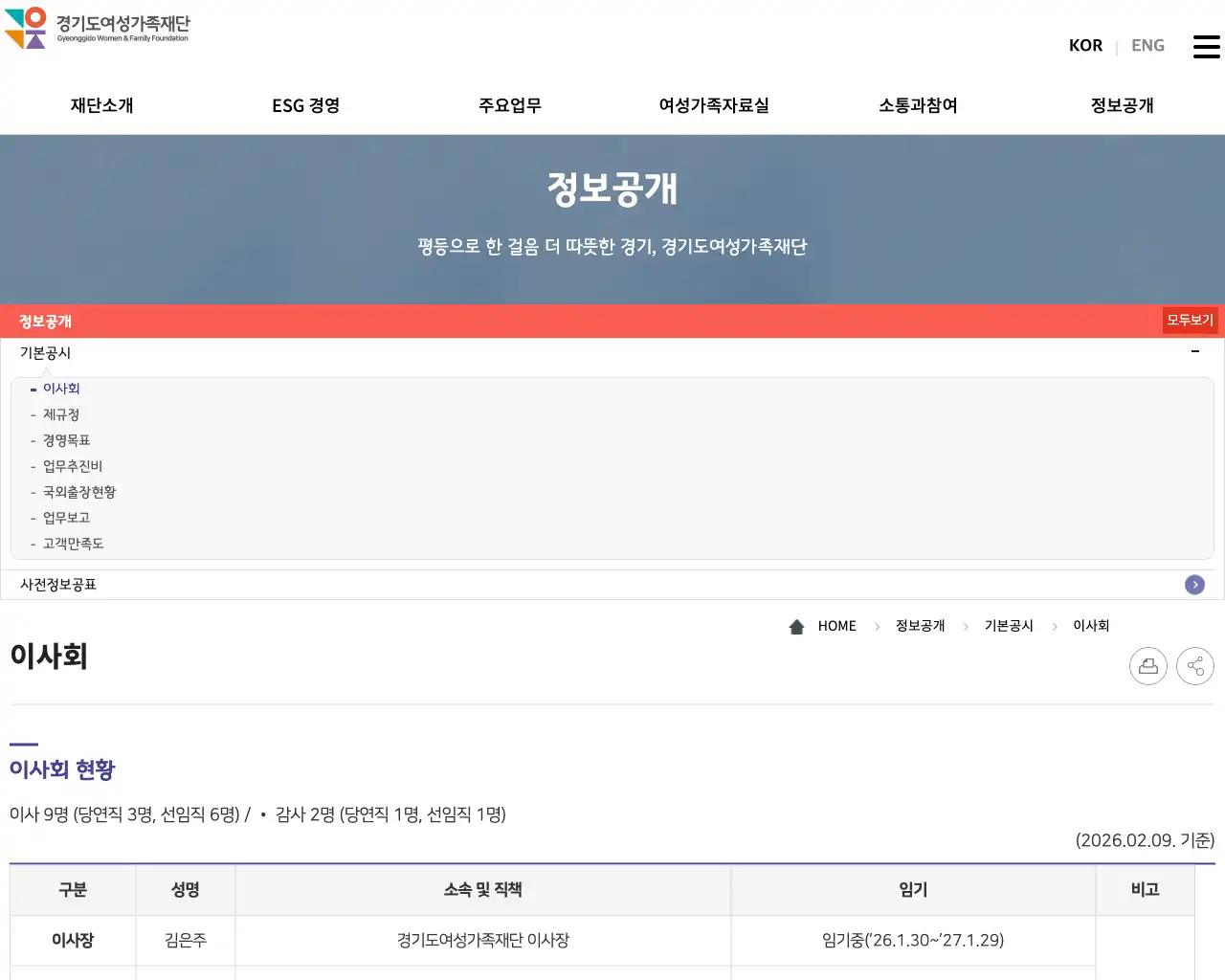Select 제규정 in the submenu list
The height and width of the screenshot is (980, 1225).
coord(61,414)
